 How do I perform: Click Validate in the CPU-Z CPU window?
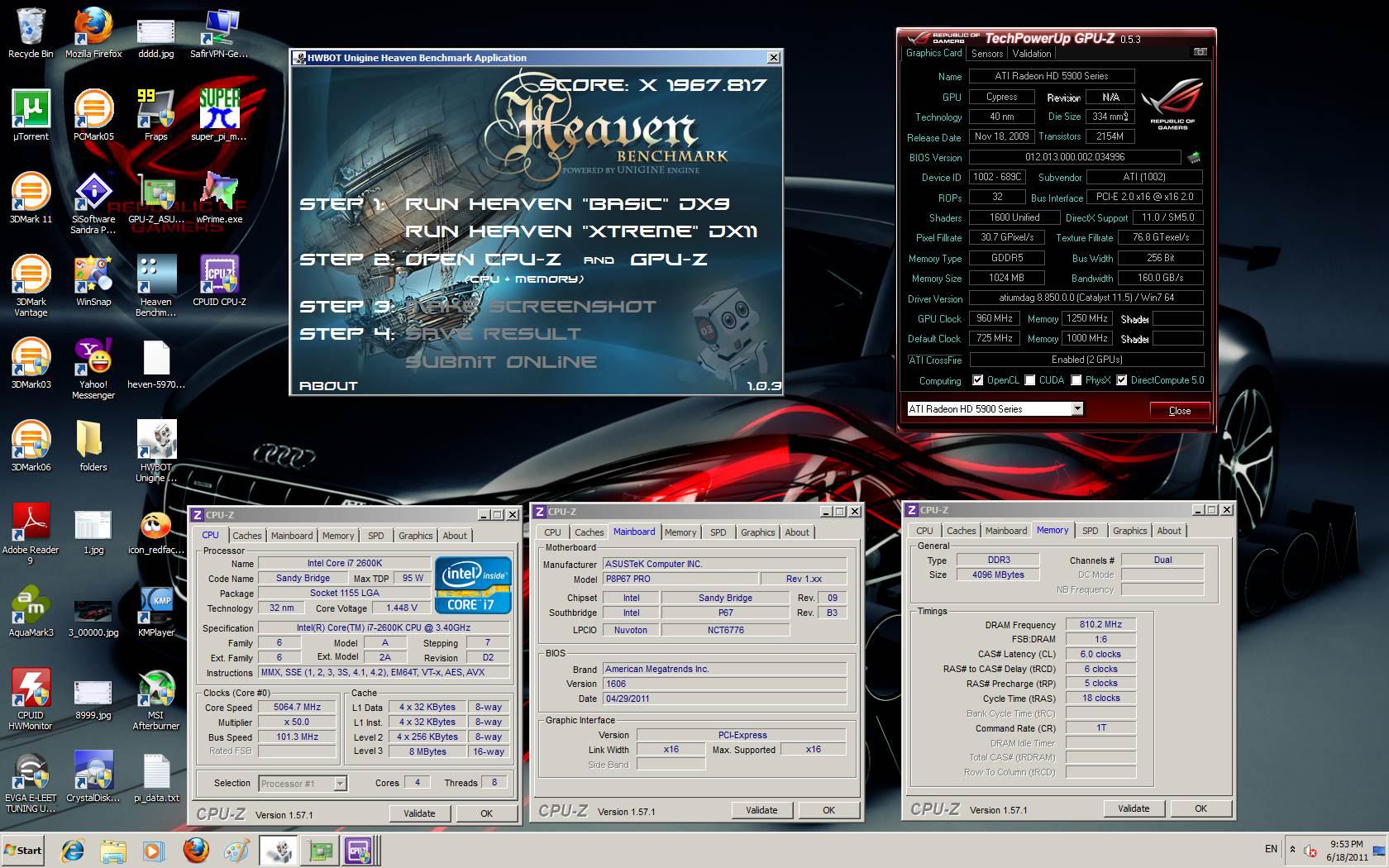[x=419, y=813]
